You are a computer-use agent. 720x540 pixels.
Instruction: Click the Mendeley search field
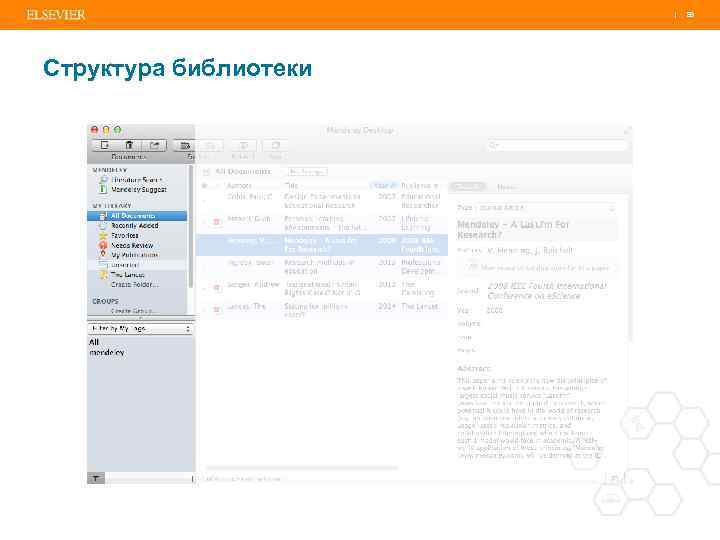click(557, 146)
